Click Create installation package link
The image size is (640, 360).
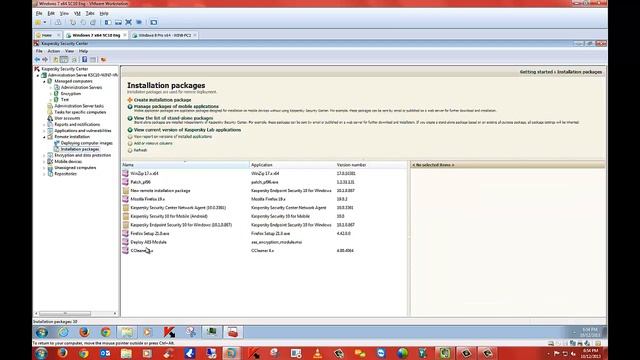[162, 100]
